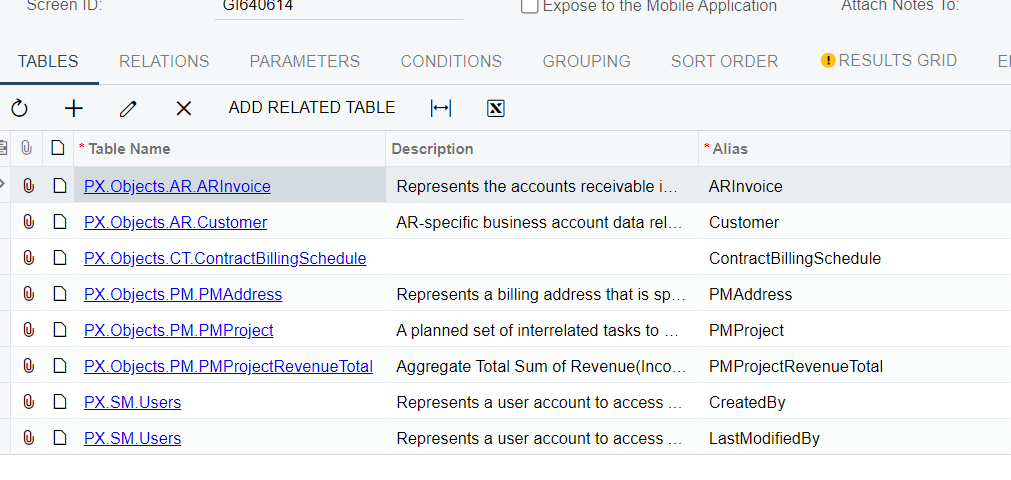Click the Refresh icon in grid toolbar
The height and width of the screenshot is (480, 1011).
[x=20, y=108]
